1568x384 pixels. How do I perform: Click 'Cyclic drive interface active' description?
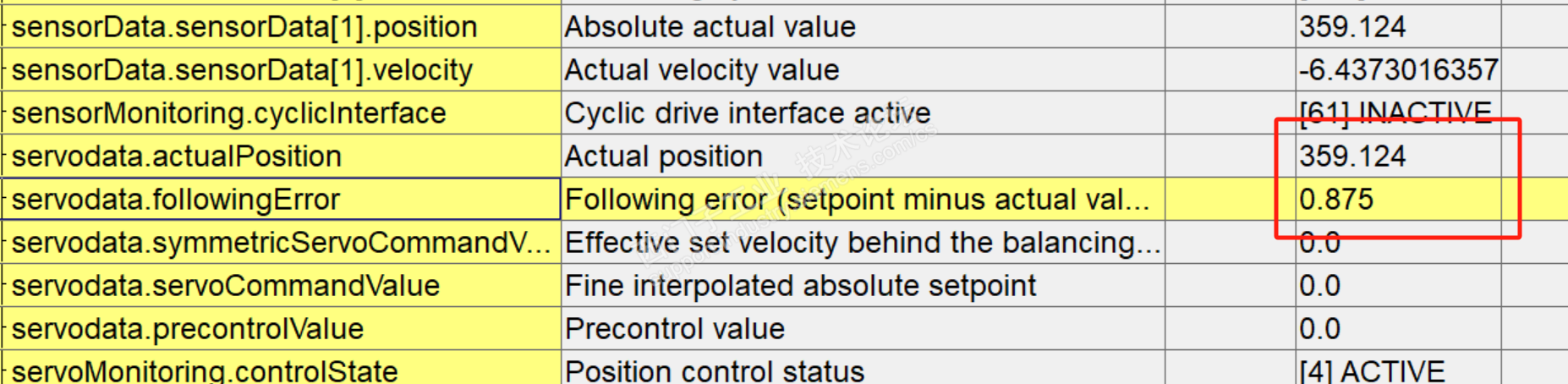pyautogui.click(x=748, y=113)
